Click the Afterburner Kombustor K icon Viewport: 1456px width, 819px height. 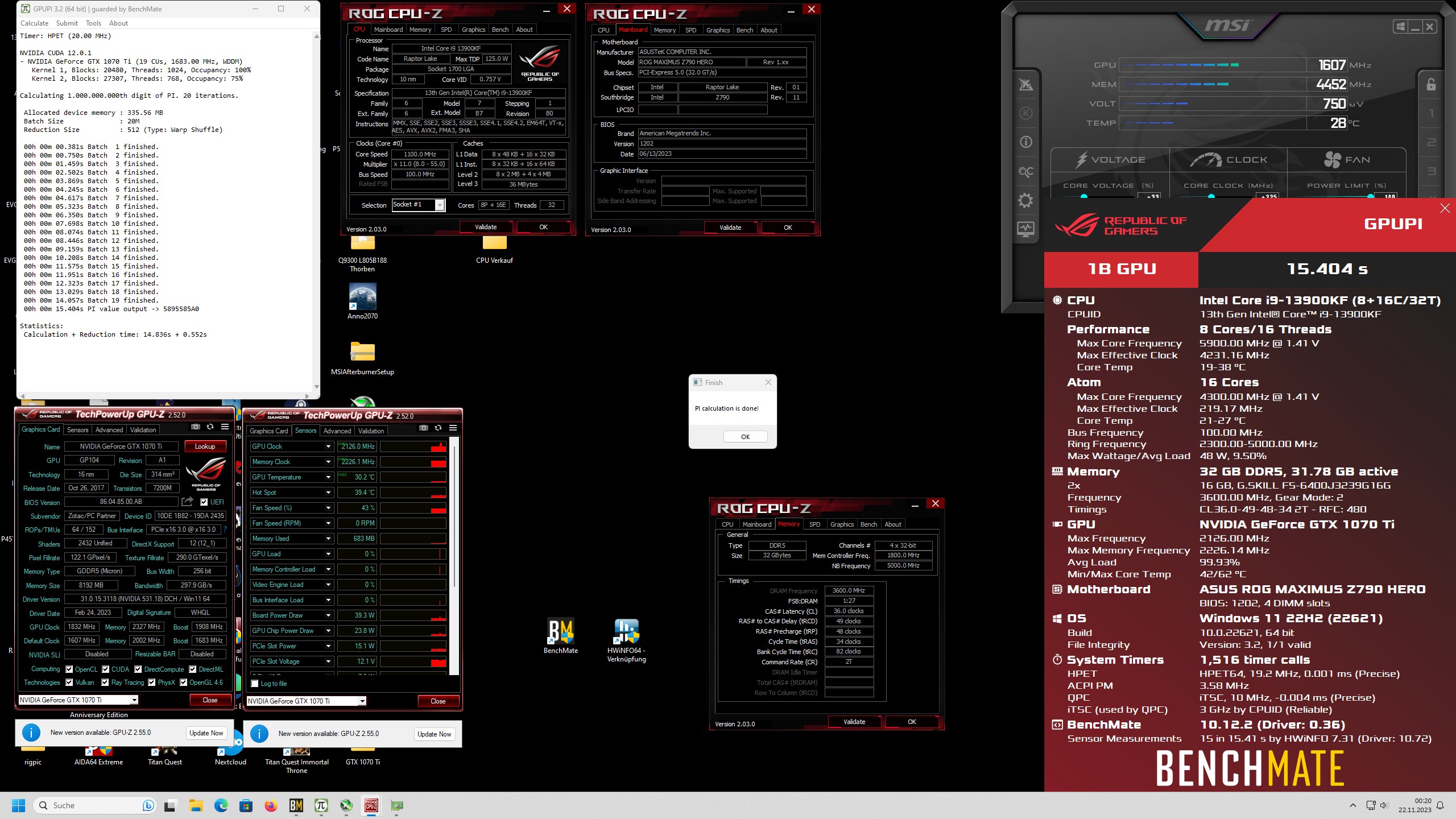coord(1025,113)
